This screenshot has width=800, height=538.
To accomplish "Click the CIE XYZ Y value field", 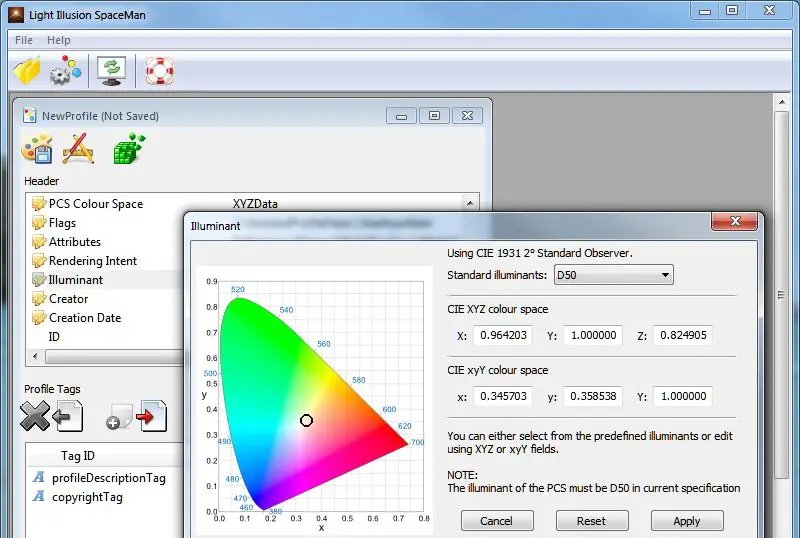I will [x=593, y=335].
